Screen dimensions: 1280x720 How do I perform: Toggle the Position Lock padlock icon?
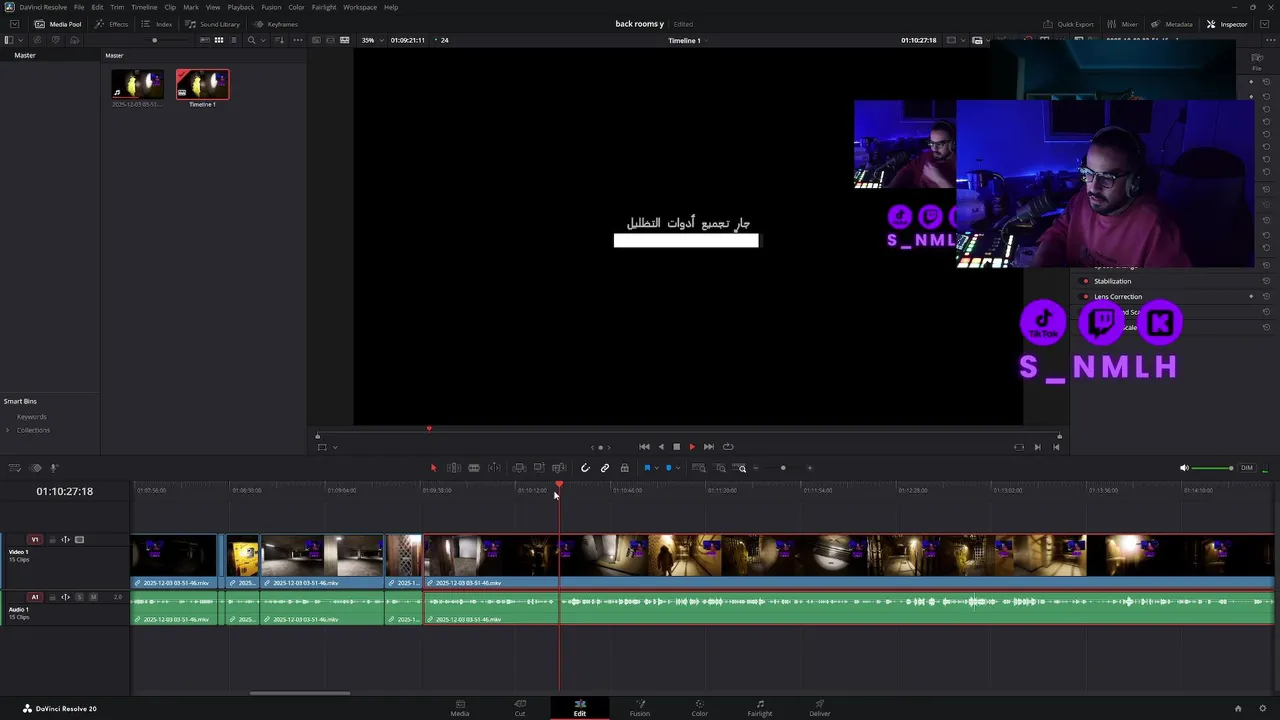click(624, 468)
